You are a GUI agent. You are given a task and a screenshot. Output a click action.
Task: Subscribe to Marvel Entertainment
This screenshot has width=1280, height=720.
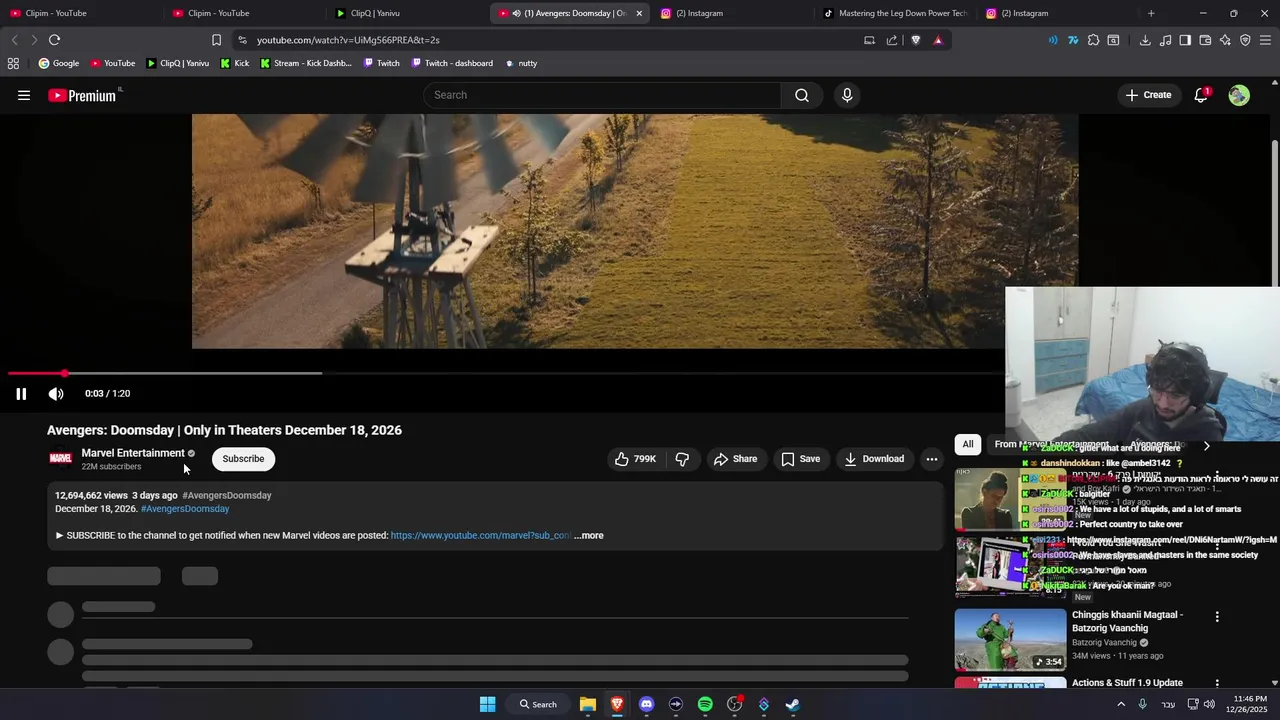tap(243, 459)
